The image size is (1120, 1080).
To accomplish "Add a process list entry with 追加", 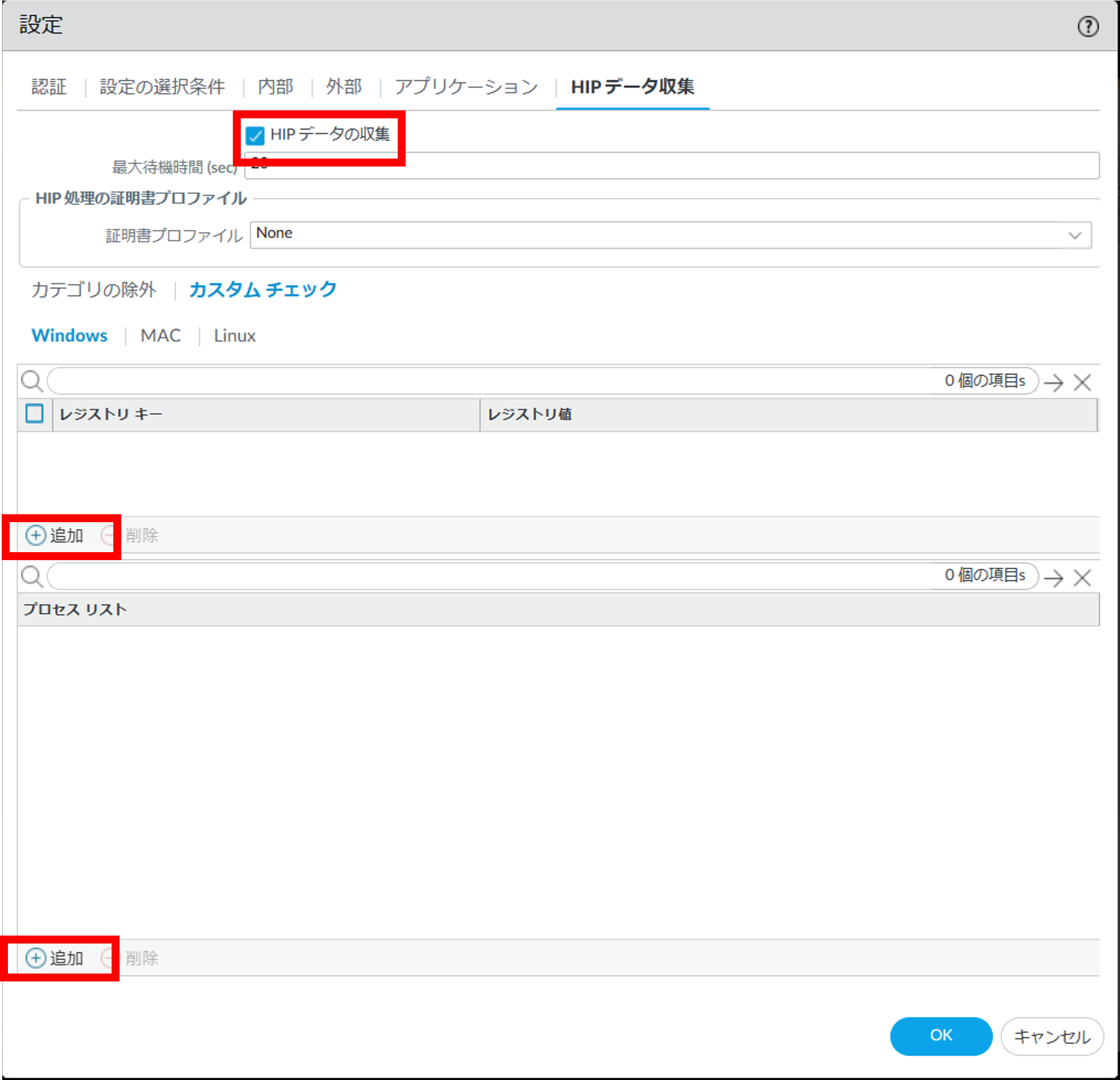I will click(x=55, y=958).
